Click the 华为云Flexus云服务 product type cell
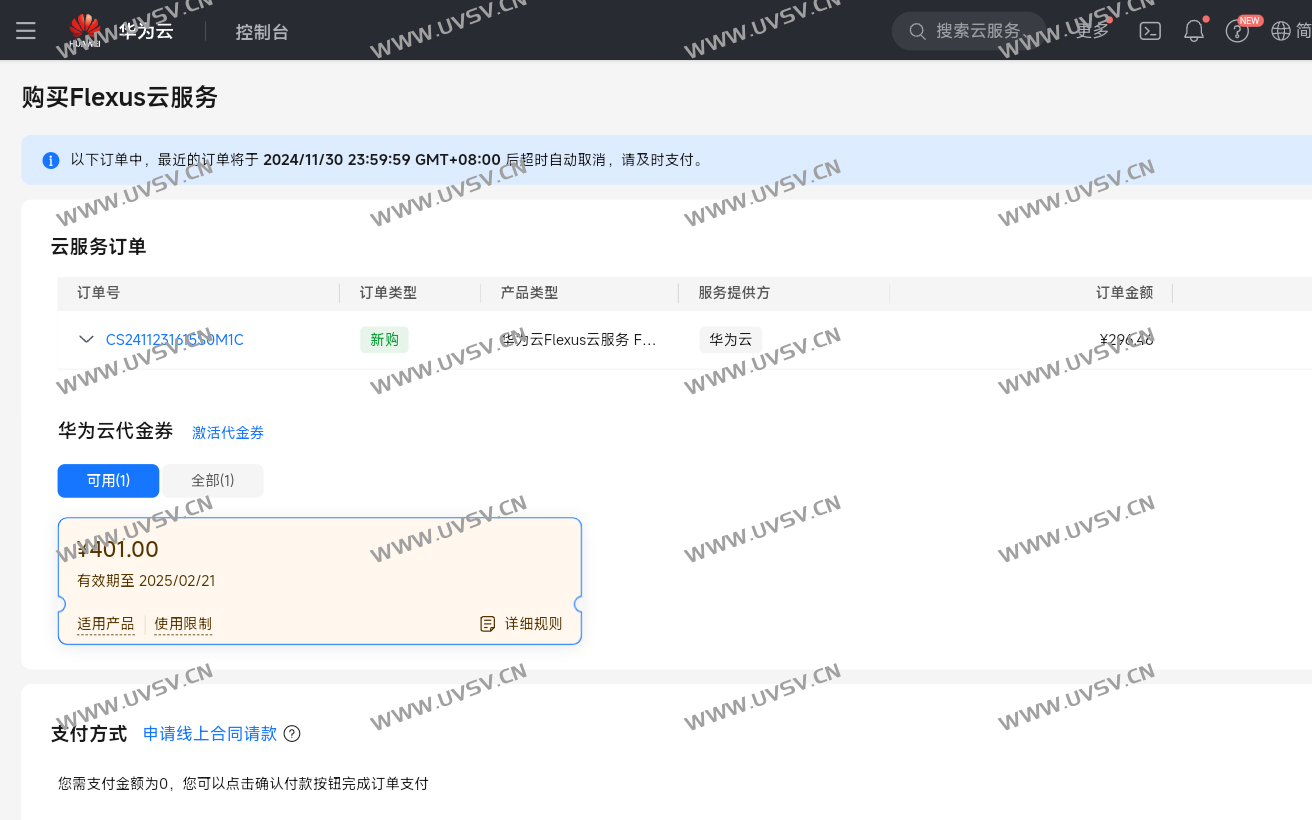 click(578, 340)
